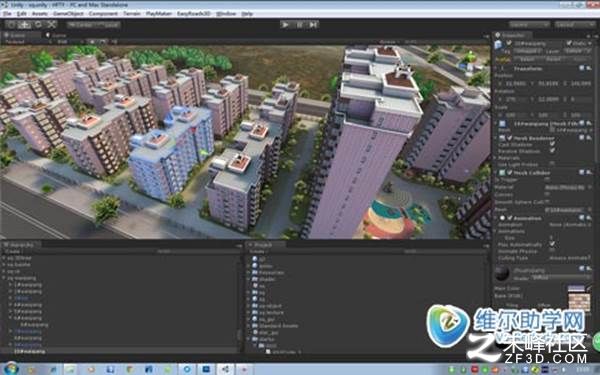600x375 pixels.
Task: Toggle the Receive Shadows checkbox
Action: 552,151
